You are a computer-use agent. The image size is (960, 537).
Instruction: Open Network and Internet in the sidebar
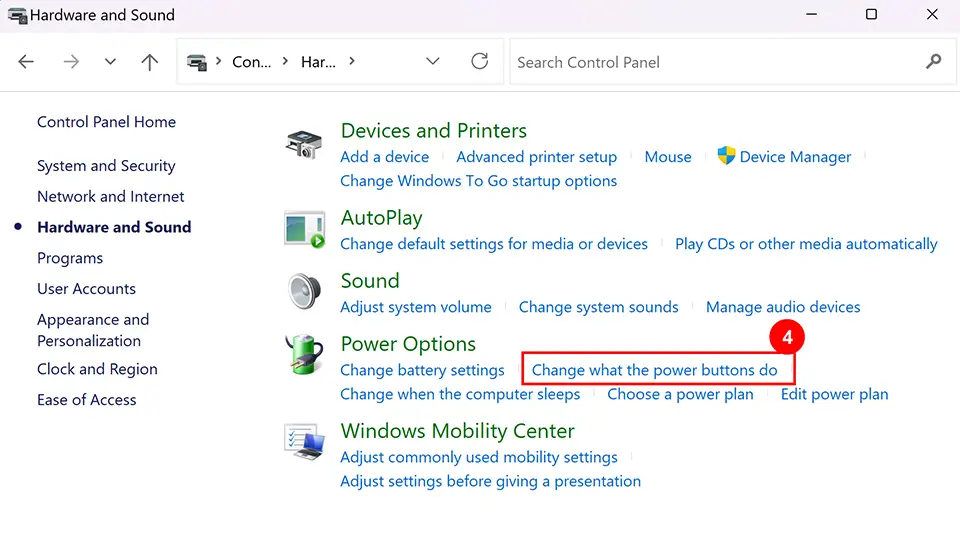click(111, 197)
